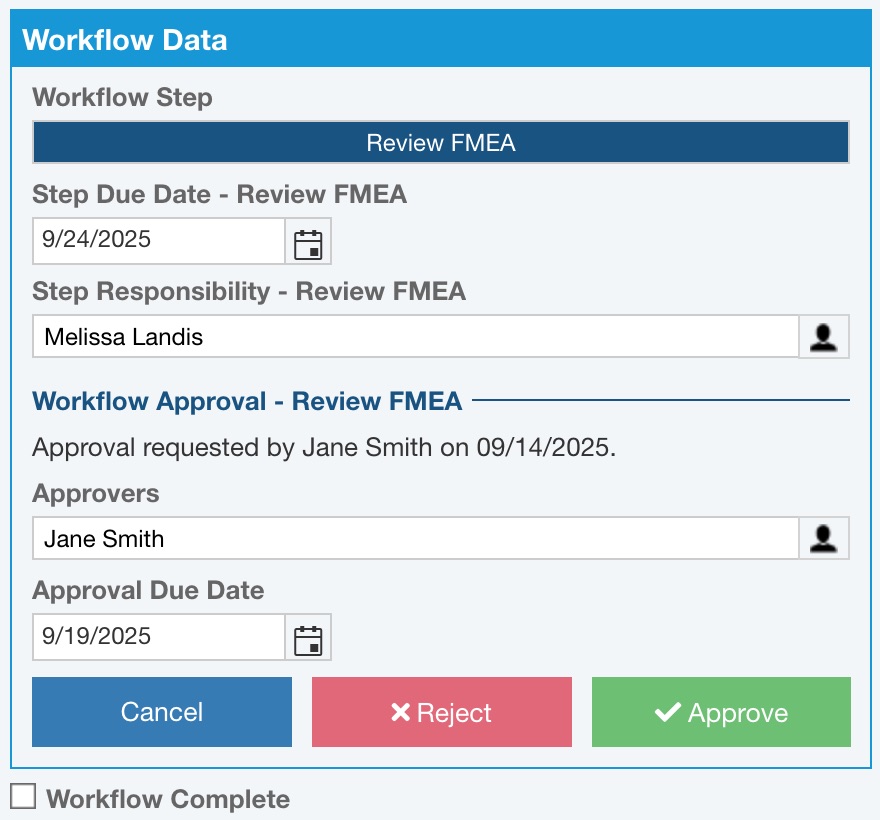This screenshot has height=820, width=880.
Task: Click the Approvers field label
Action: [96, 494]
